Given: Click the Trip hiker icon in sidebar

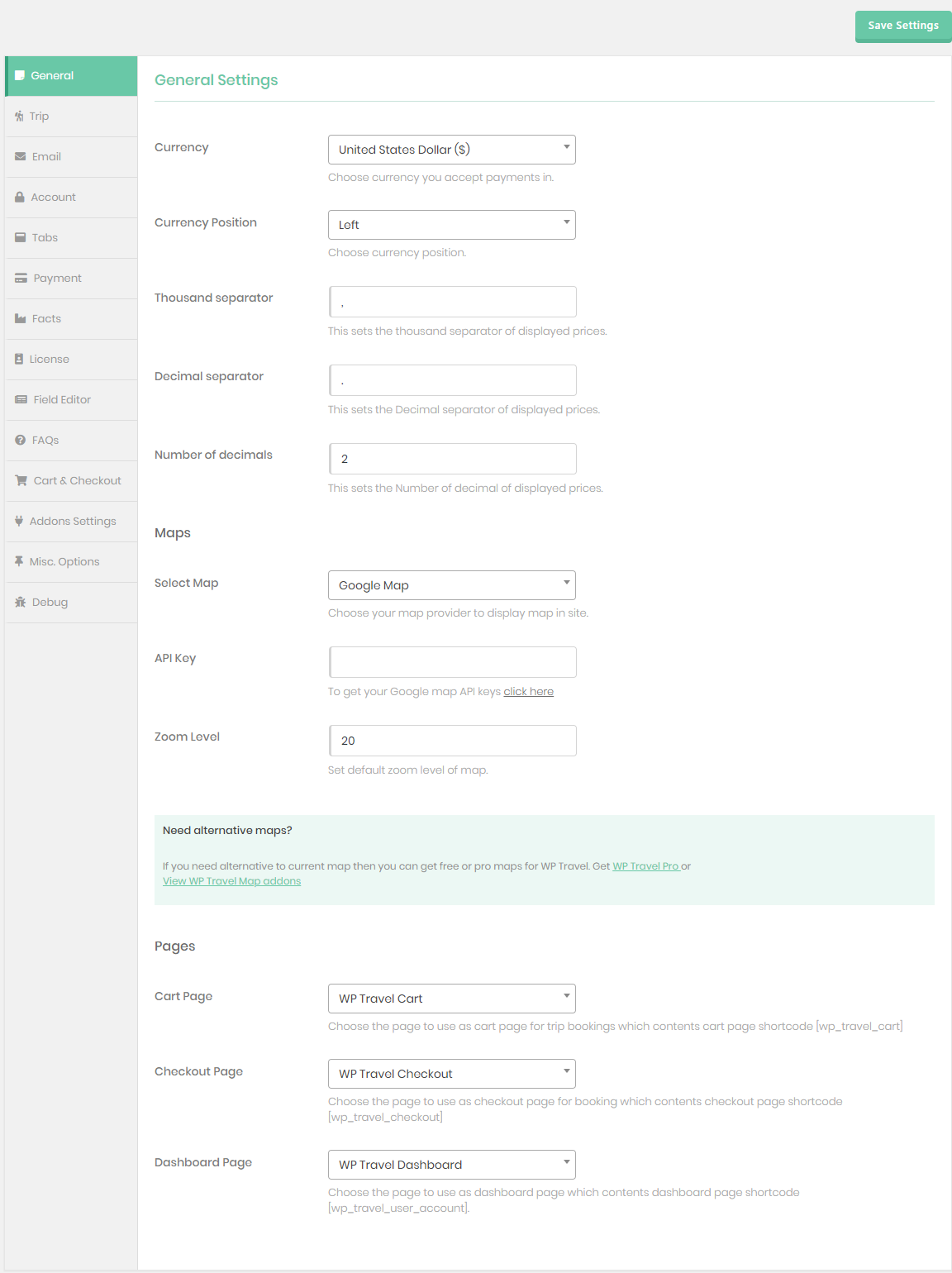Looking at the screenshot, I should click(19, 117).
